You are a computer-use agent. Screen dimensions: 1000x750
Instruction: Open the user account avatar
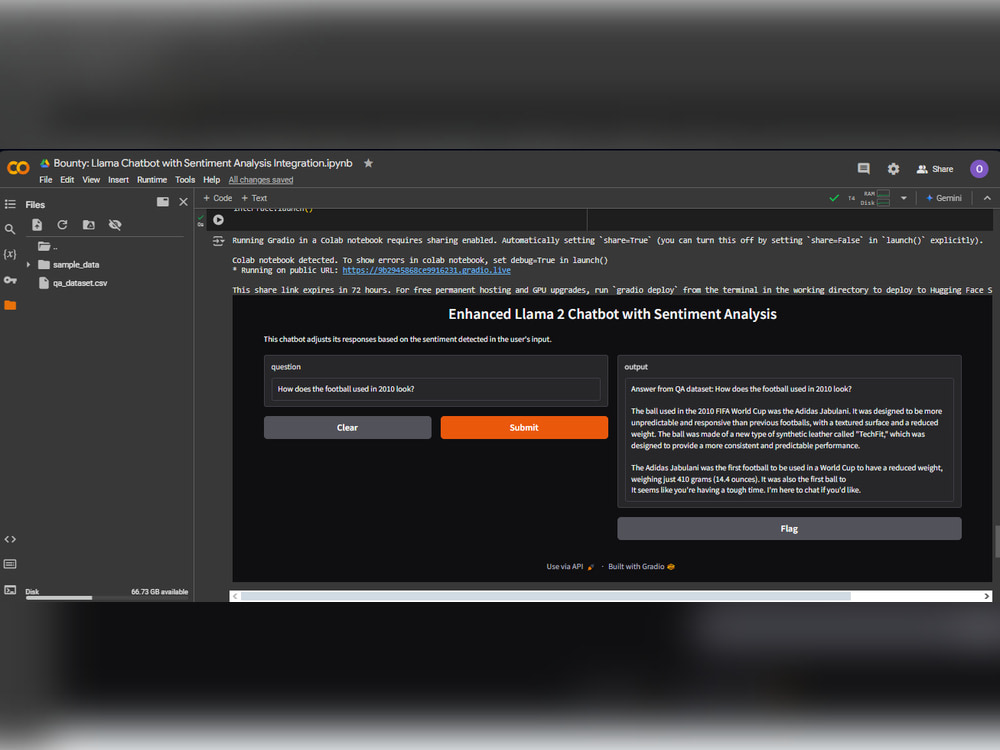click(979, 169)
